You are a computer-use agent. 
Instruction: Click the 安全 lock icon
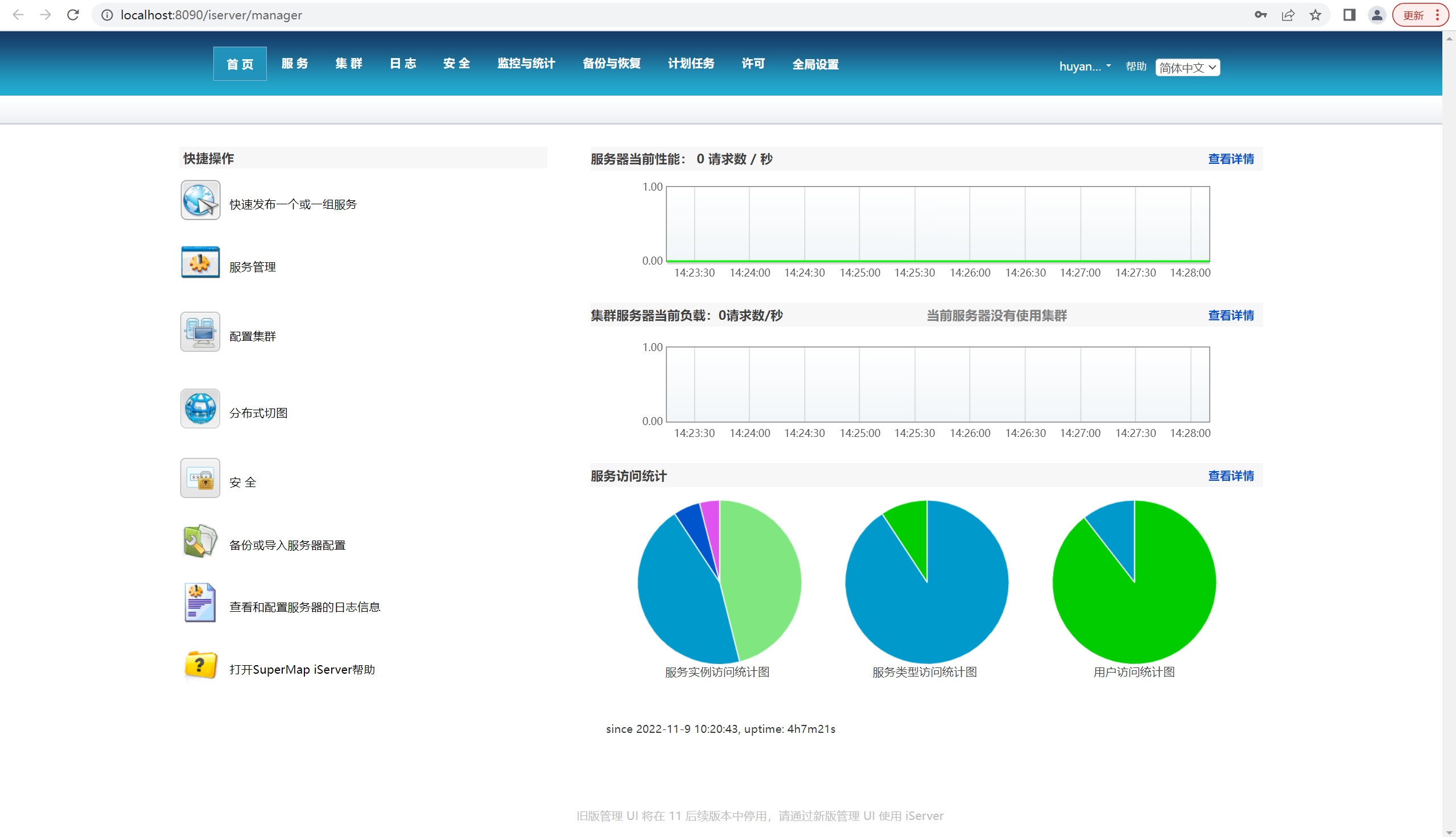coord(200,478)
